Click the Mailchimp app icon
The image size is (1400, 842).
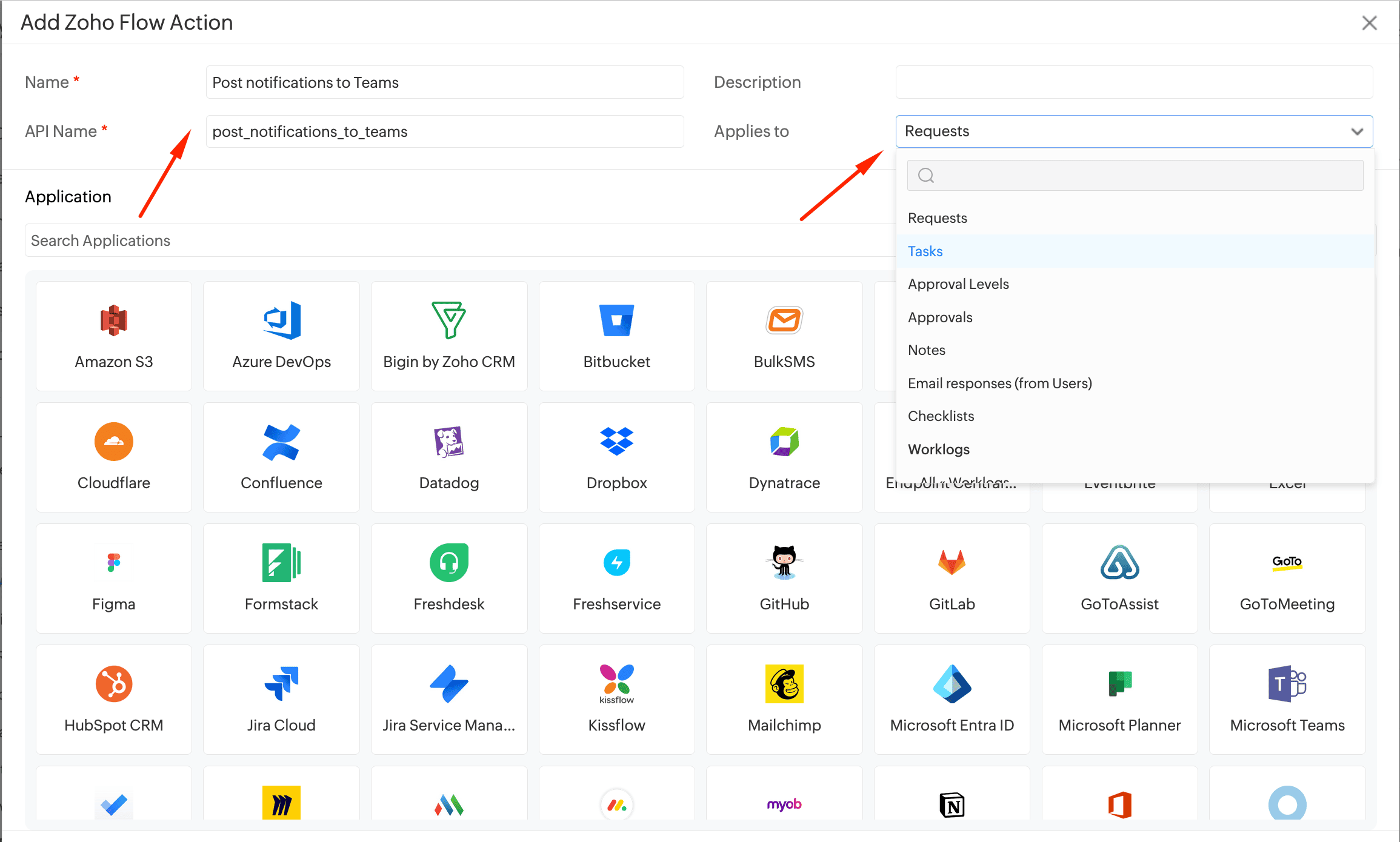pos(784,684)
